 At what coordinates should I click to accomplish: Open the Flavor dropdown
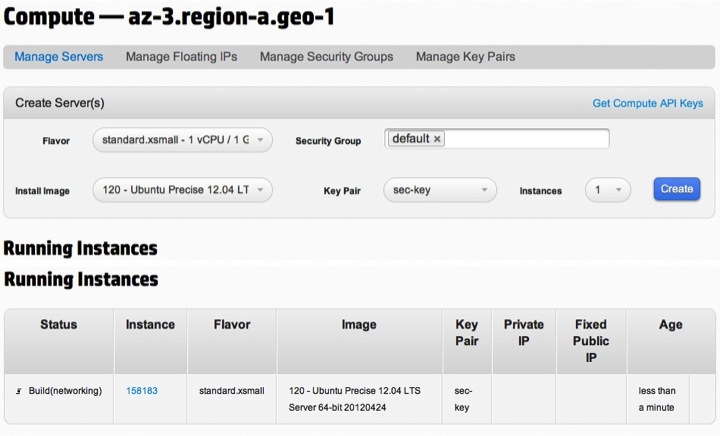click(182, 140)
